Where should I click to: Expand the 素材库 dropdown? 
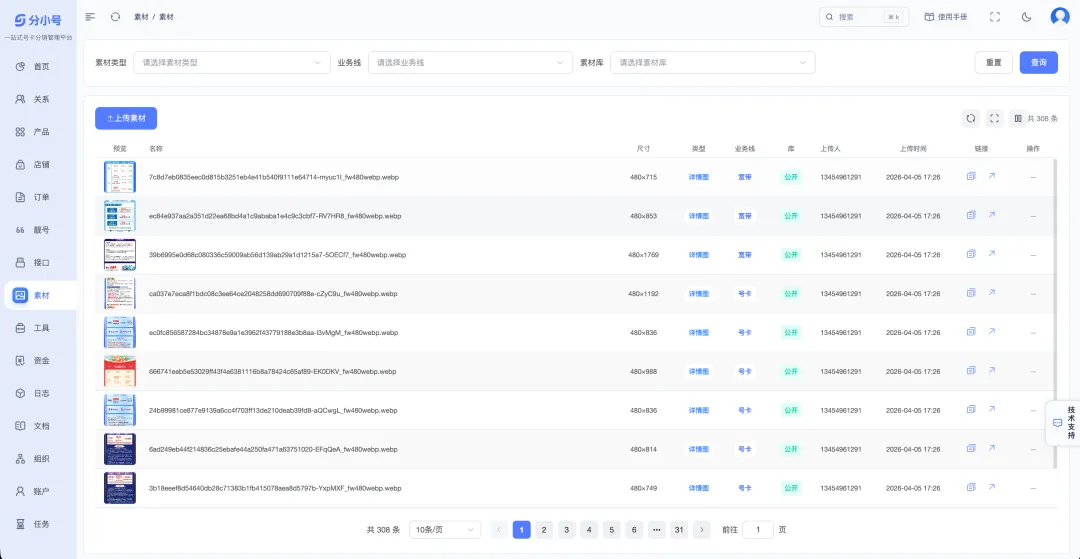tap(713, 62)
